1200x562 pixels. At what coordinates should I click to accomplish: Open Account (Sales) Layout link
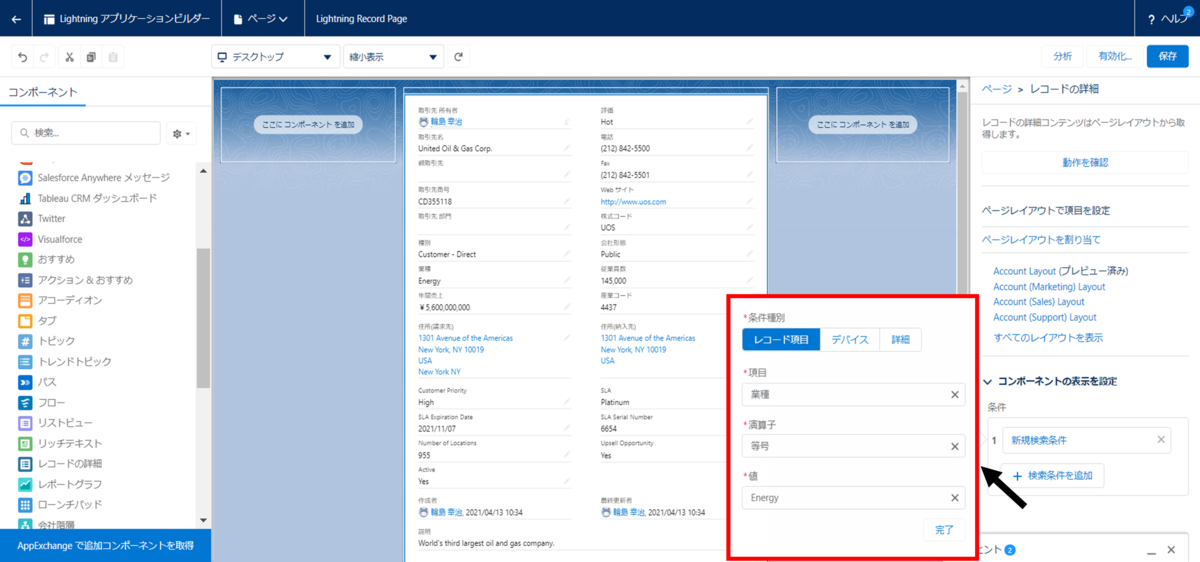pyautogui.click(x=1039, y=302)
